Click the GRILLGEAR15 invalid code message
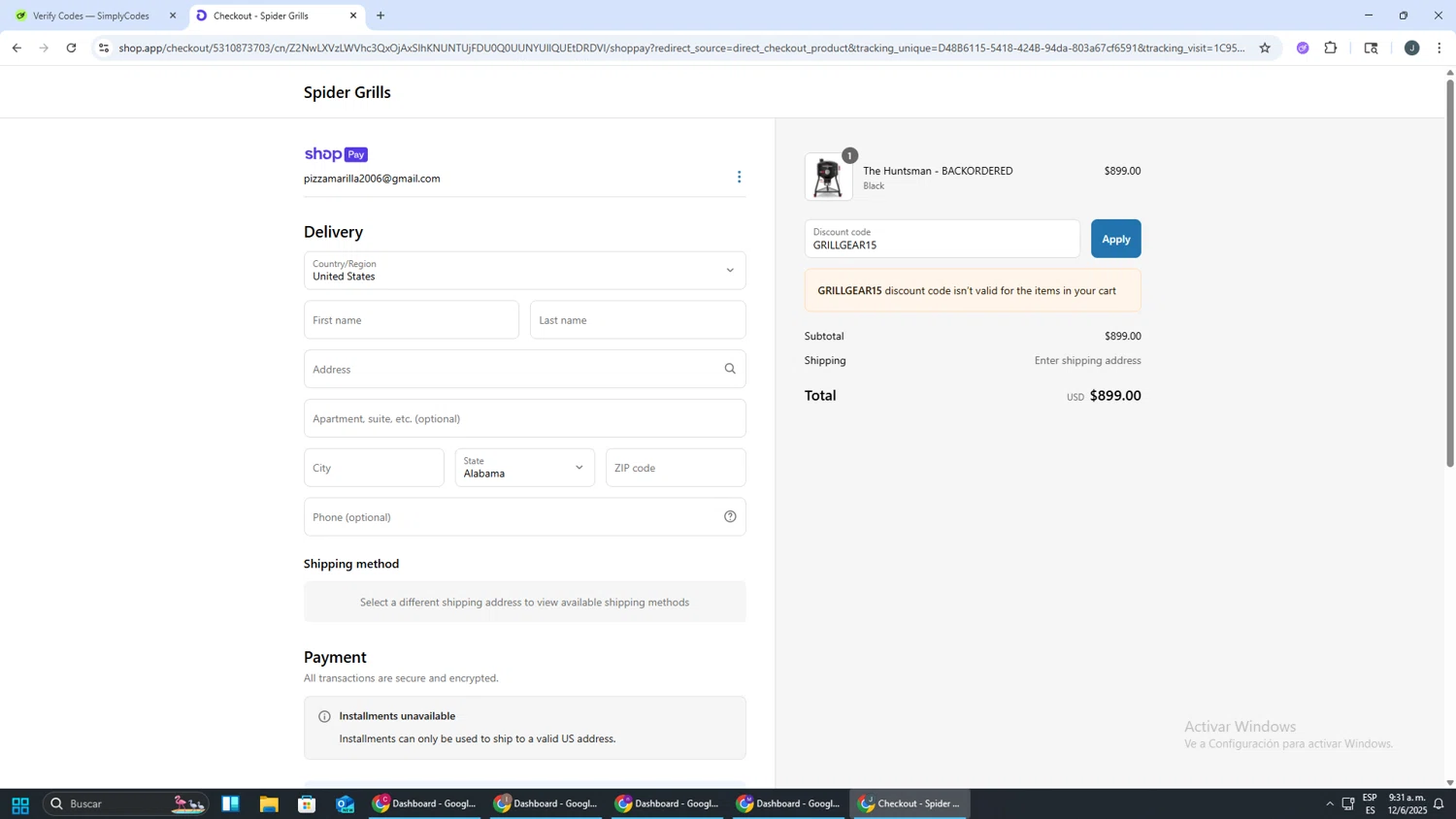The image size is (1456, 819). [973, 290]
